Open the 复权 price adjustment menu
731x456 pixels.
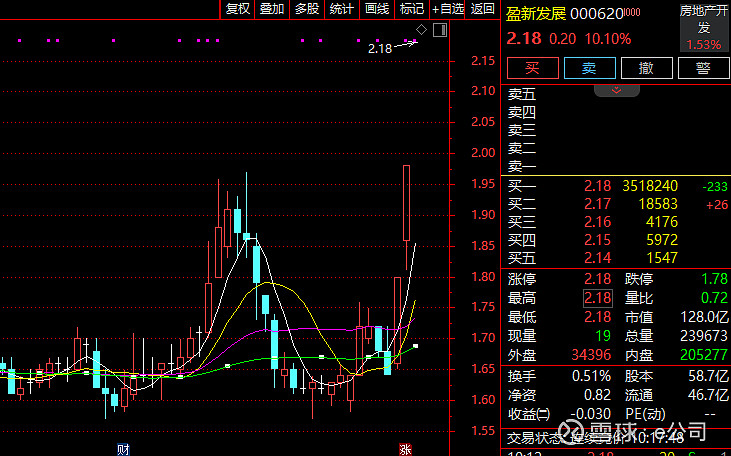238,9
